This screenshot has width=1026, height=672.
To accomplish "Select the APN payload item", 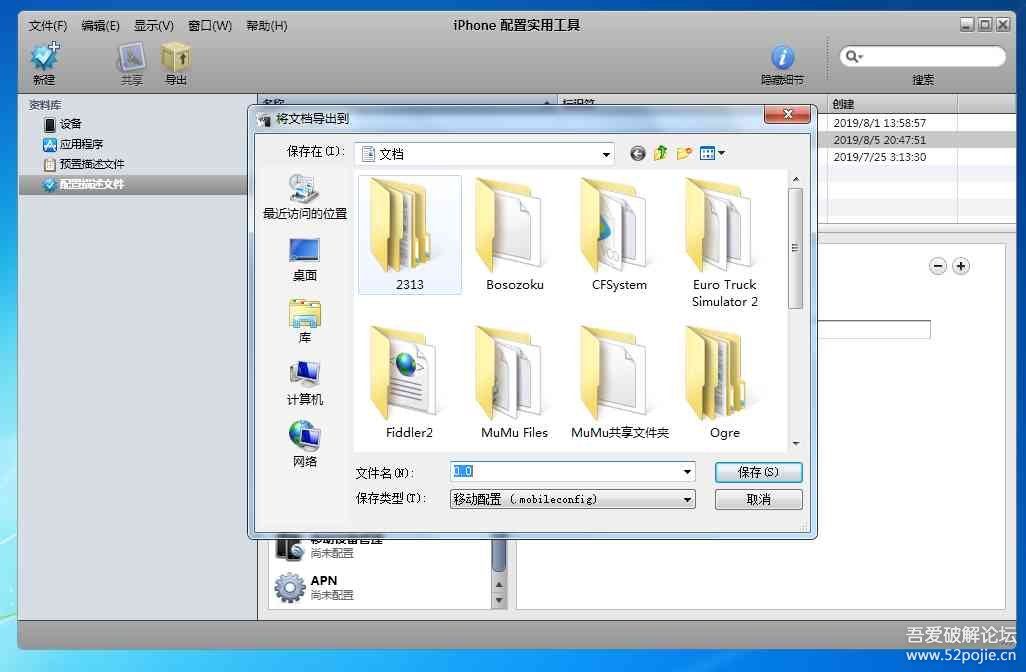I will pyautogui.click(x=380, y=587).
